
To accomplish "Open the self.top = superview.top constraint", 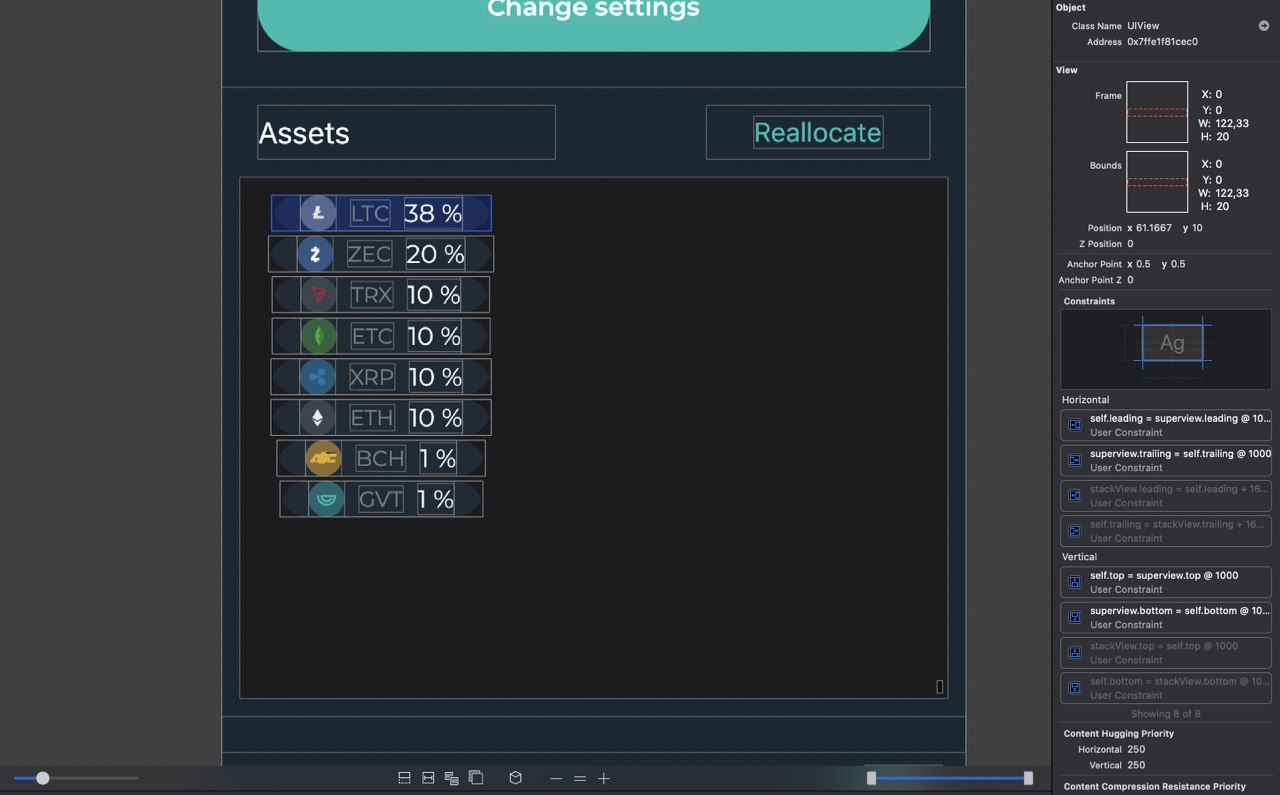I will [x=1166, y=582].
